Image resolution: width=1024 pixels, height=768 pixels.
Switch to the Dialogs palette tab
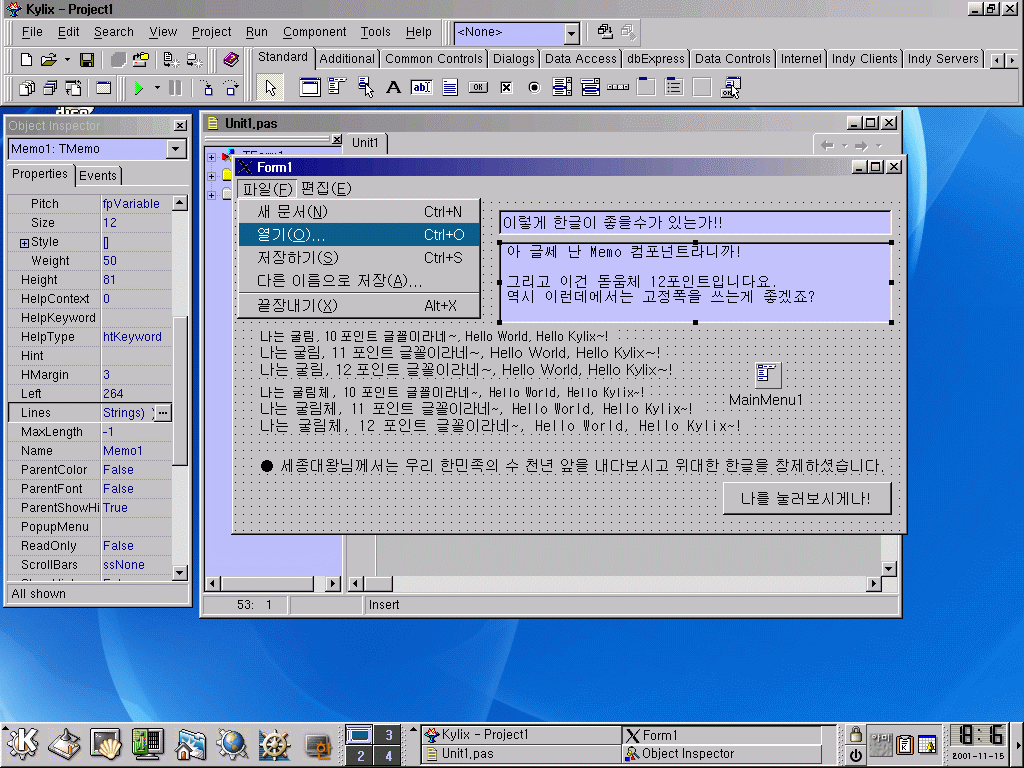[x=513, y=59]
